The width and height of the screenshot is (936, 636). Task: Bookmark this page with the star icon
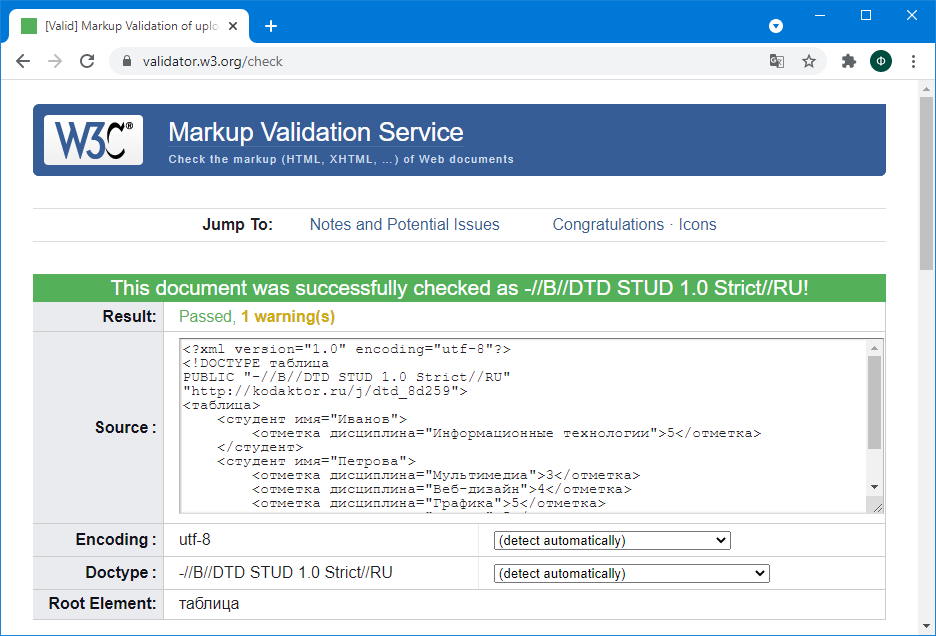(809, 61)
